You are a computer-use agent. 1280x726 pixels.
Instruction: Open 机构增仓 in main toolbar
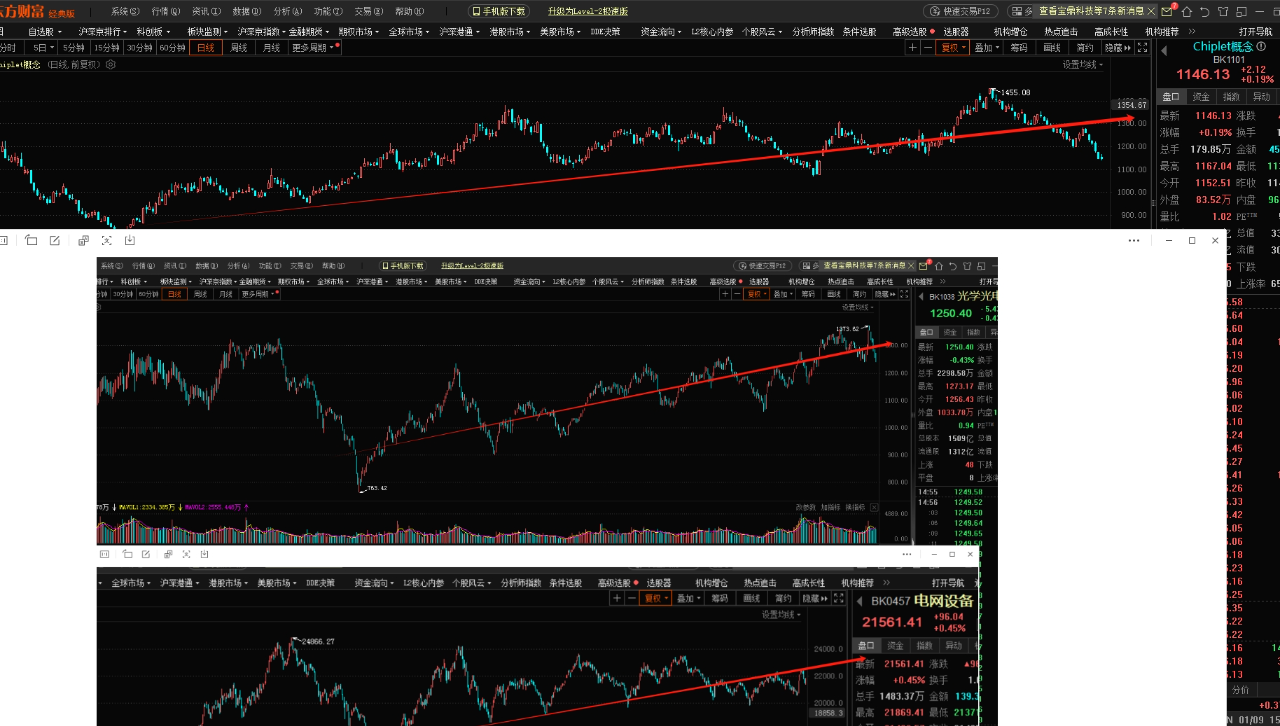(x=1010, y=31)
